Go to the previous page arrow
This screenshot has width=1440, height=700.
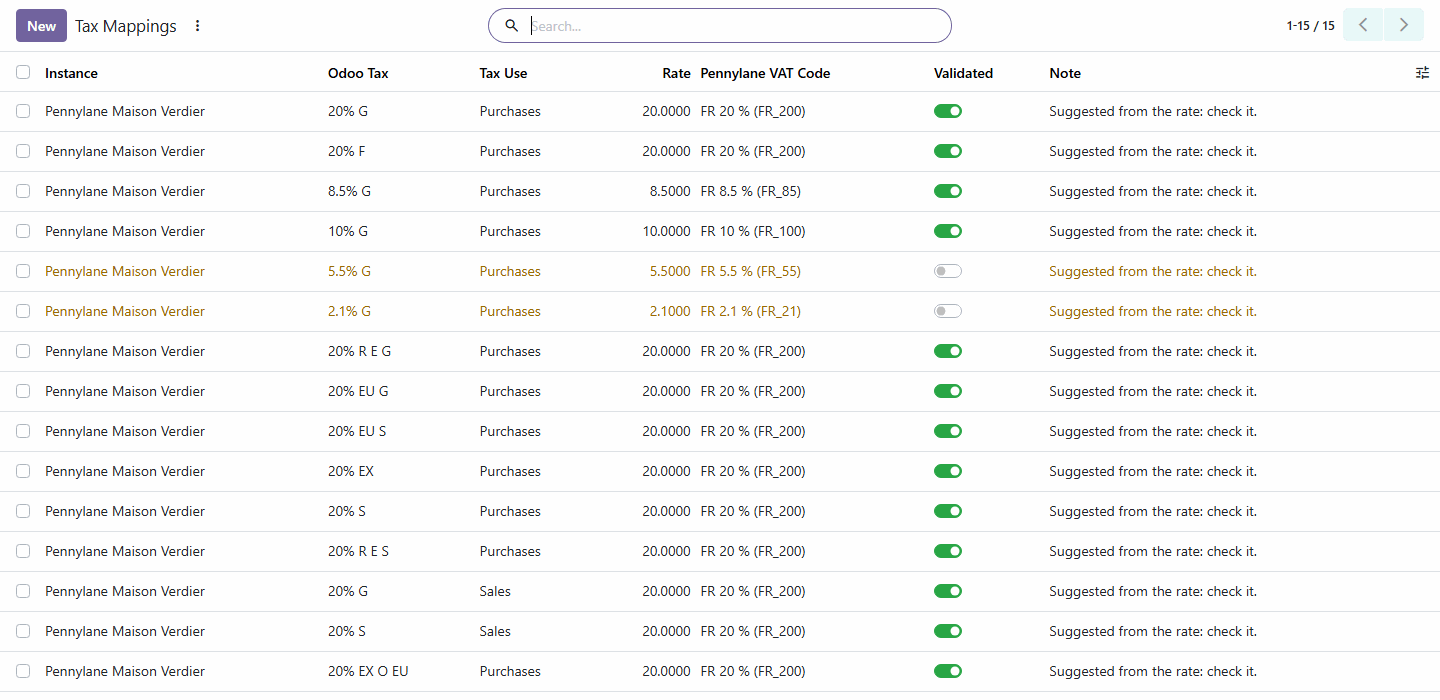point(1363,25)
